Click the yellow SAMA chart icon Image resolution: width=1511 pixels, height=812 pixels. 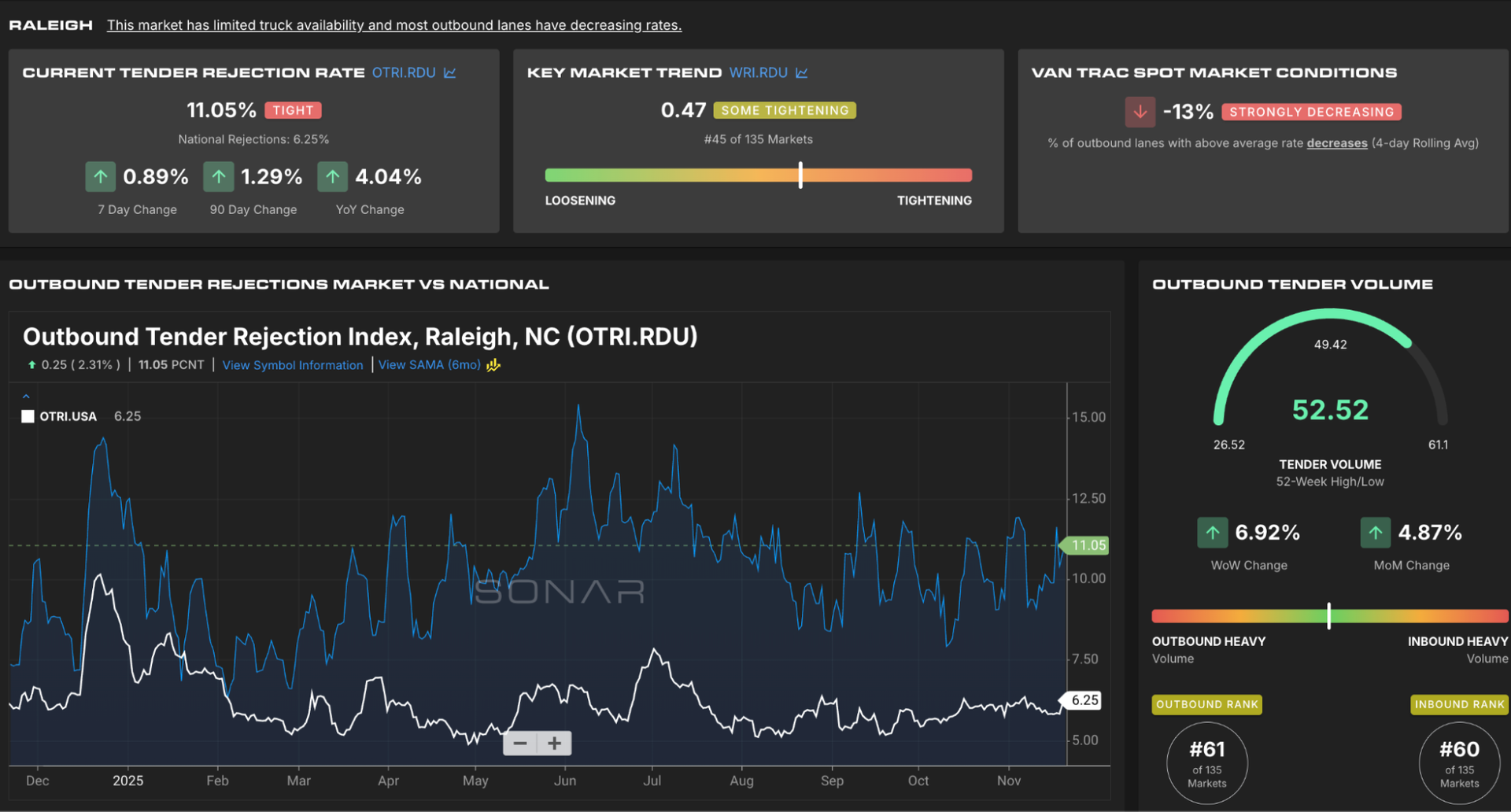click(493, 365)
